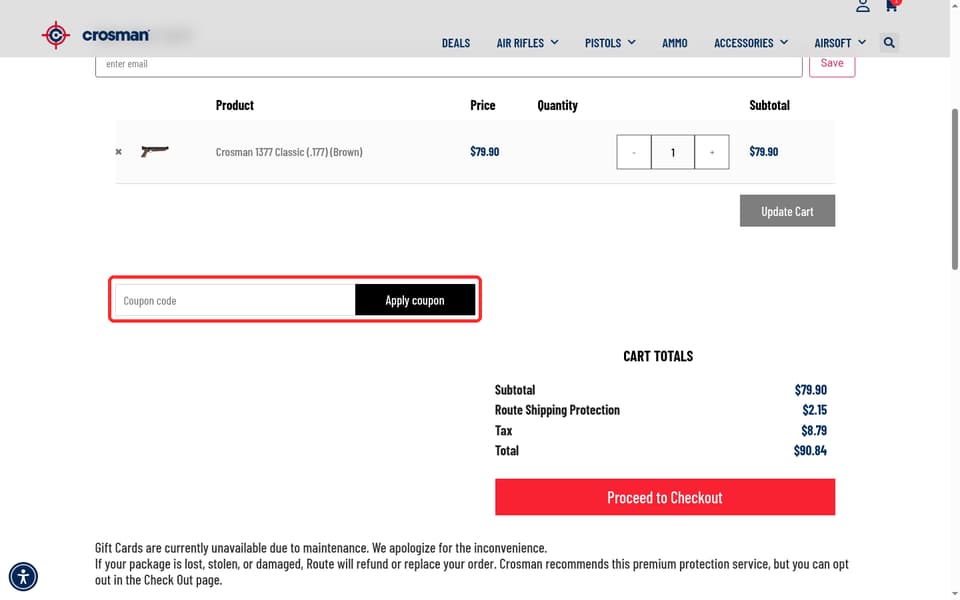Image resolution: width=960 pixels, height=600 pixels.
Task: Click the Apply coupon button
Action: tap(415, 300)
